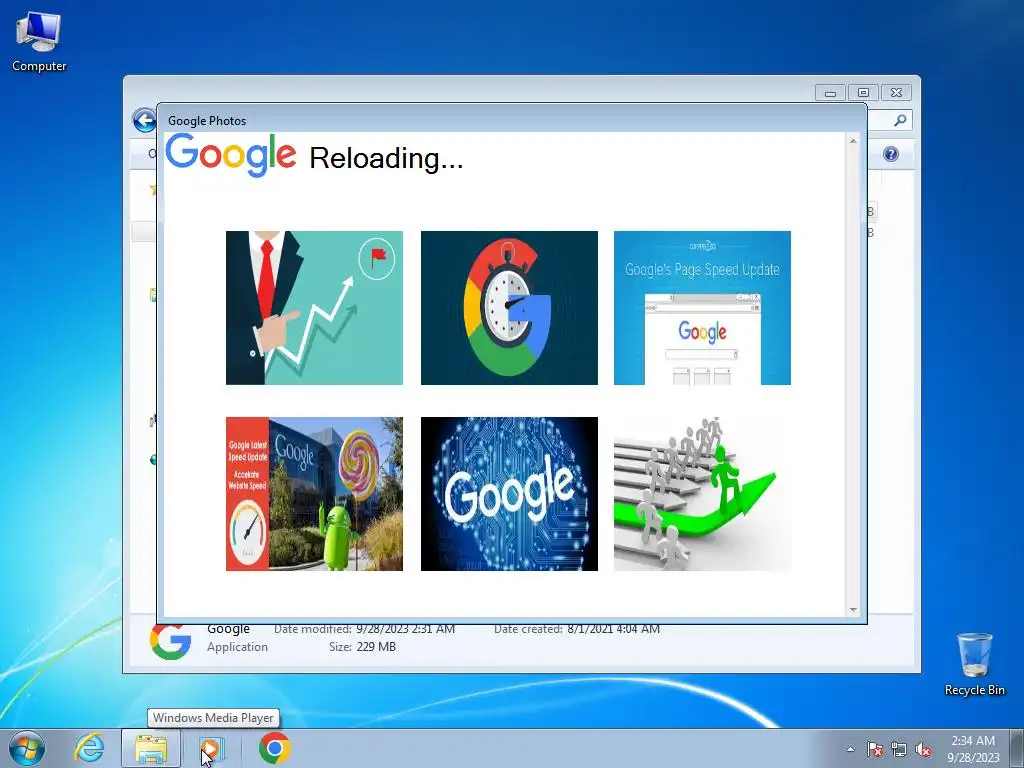Open the Computer desktop icon
The image size is (1024, 768).
coord(39,42)
